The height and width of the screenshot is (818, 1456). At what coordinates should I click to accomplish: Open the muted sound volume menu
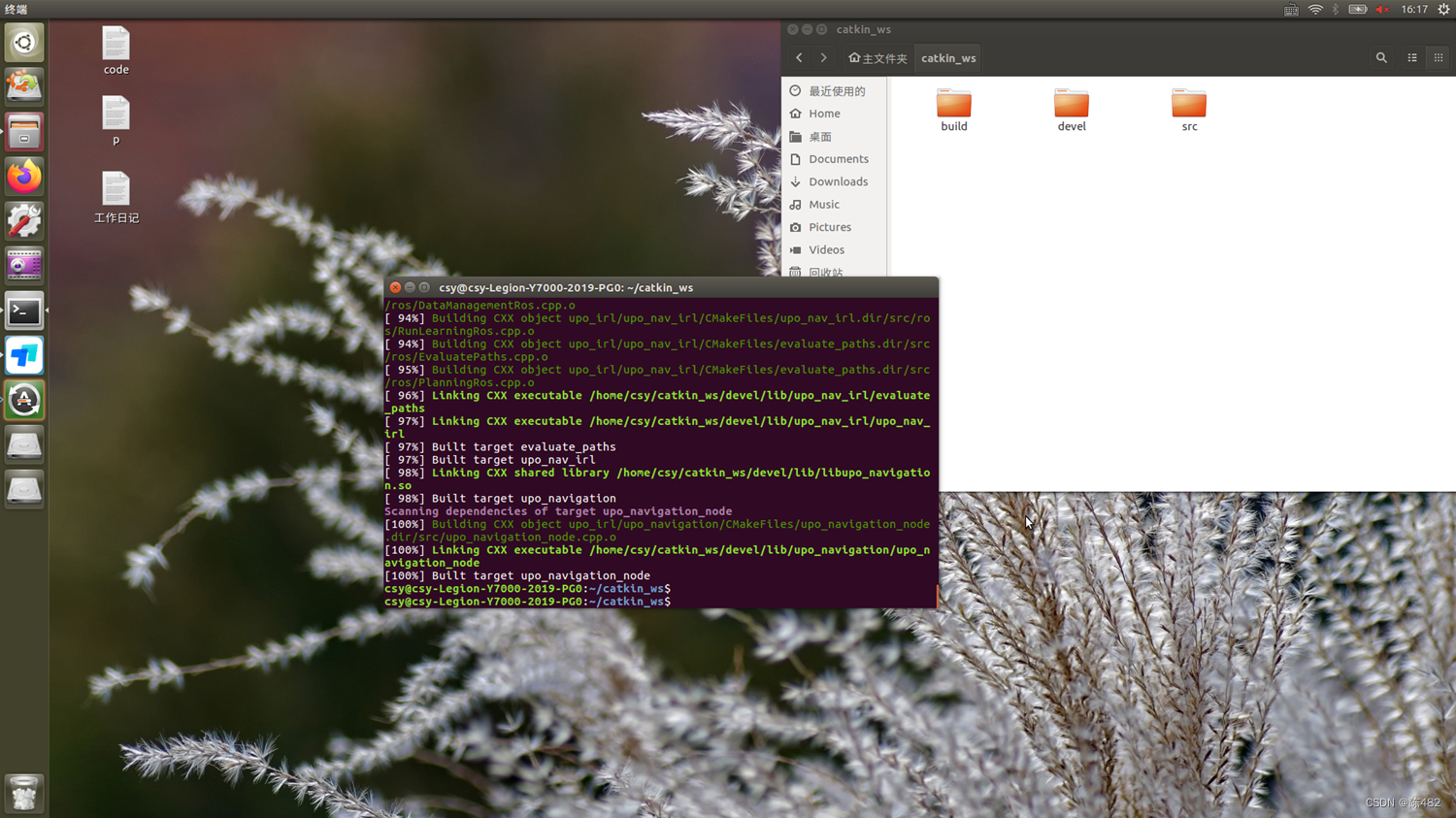tap(1382, 10)
